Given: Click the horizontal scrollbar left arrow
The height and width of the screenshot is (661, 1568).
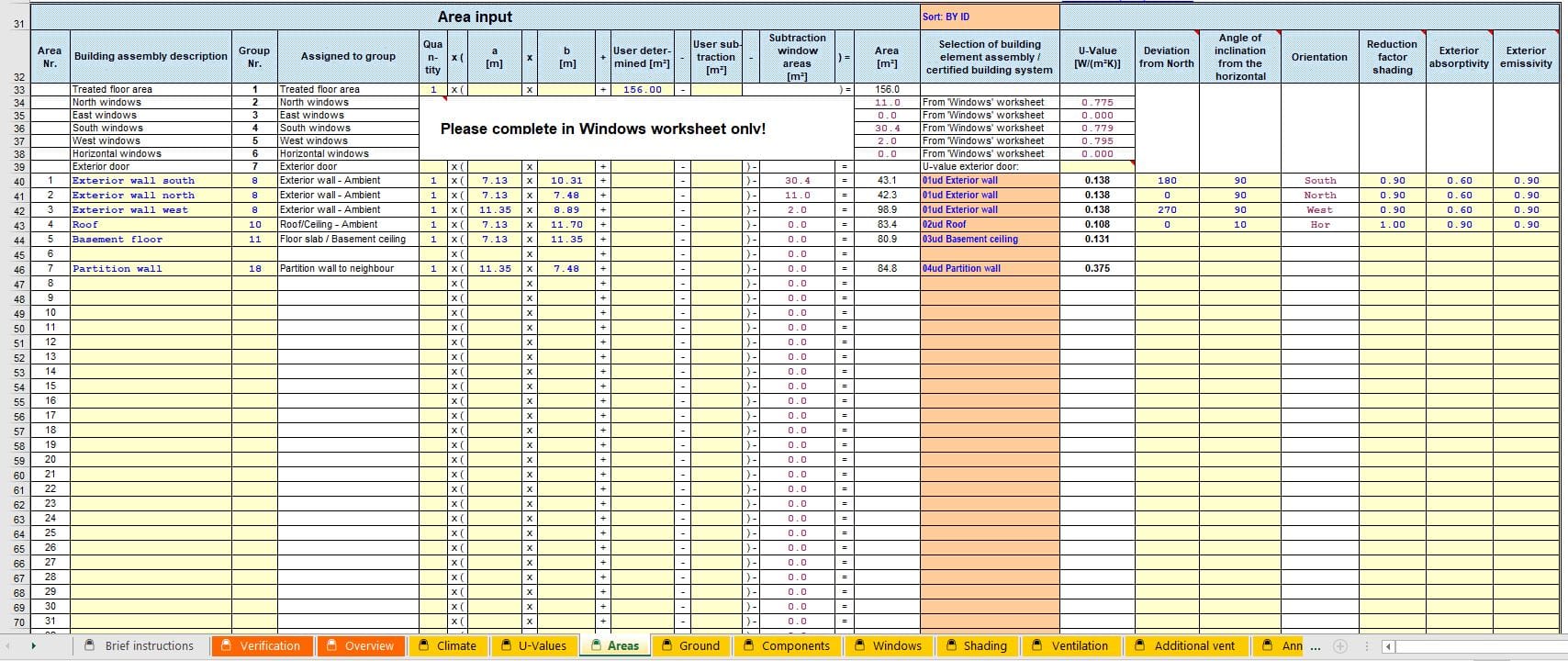Looking at the screenshot, I should click(1388, 646).
